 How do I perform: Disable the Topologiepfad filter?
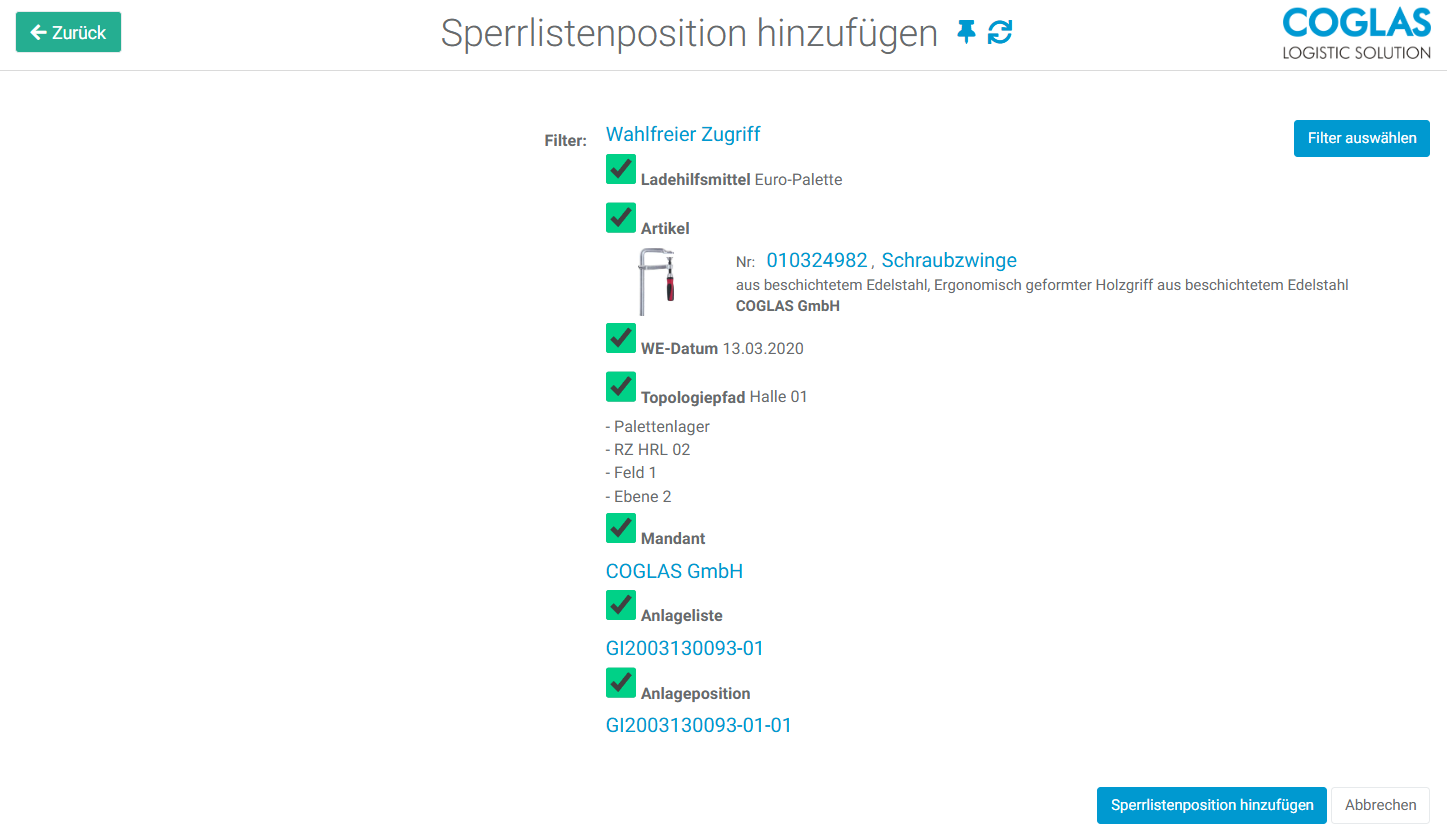620,386
